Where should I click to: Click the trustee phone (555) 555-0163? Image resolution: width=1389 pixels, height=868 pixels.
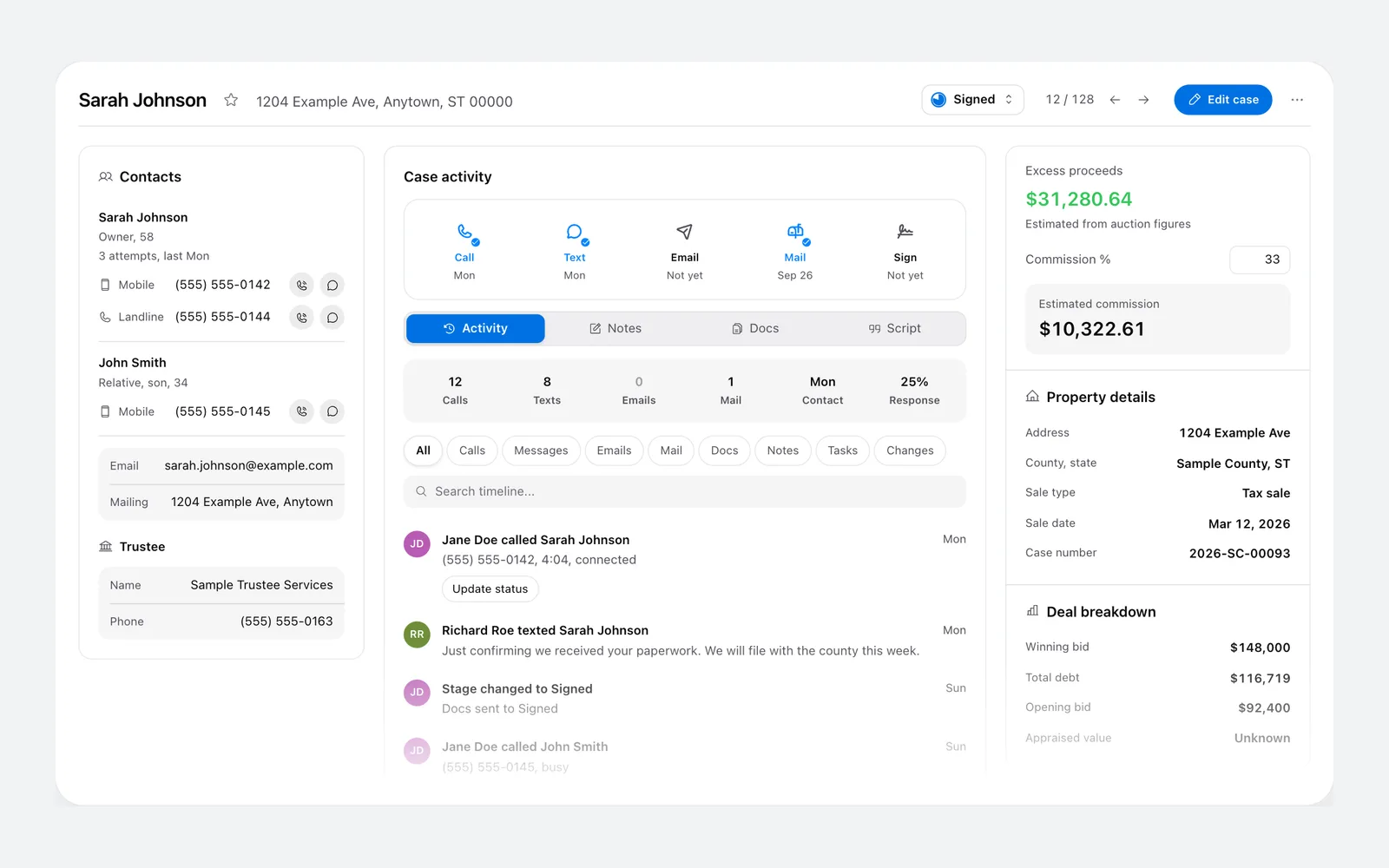click(286, 621)
